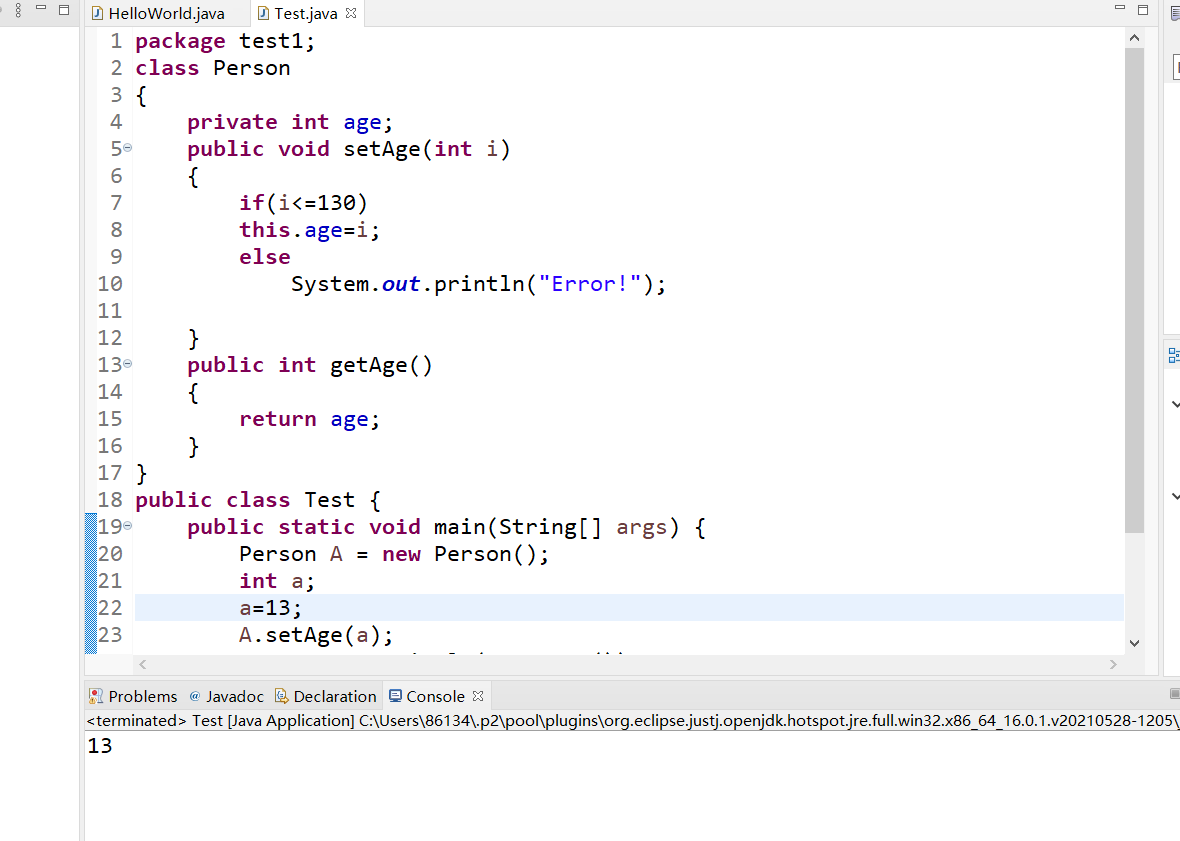Click the editor vertical scrollbar up arrow
Screen dimensions: 1180x841
(x=1135, y=38)
